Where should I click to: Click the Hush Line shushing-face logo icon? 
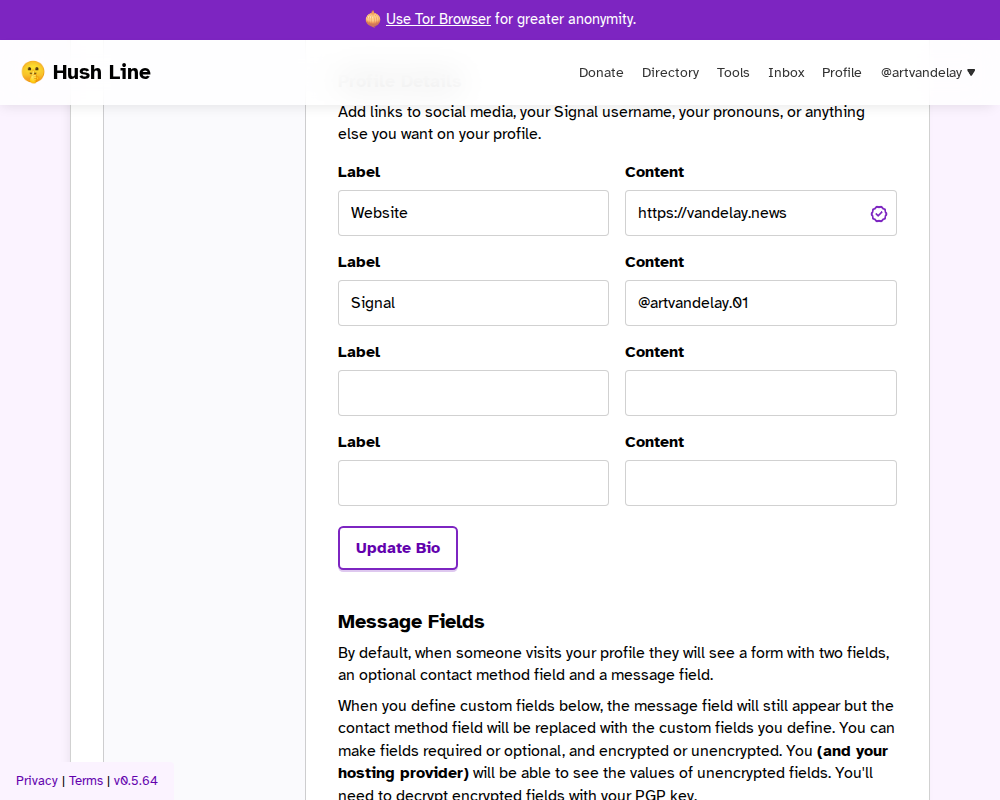pos(33,71)
